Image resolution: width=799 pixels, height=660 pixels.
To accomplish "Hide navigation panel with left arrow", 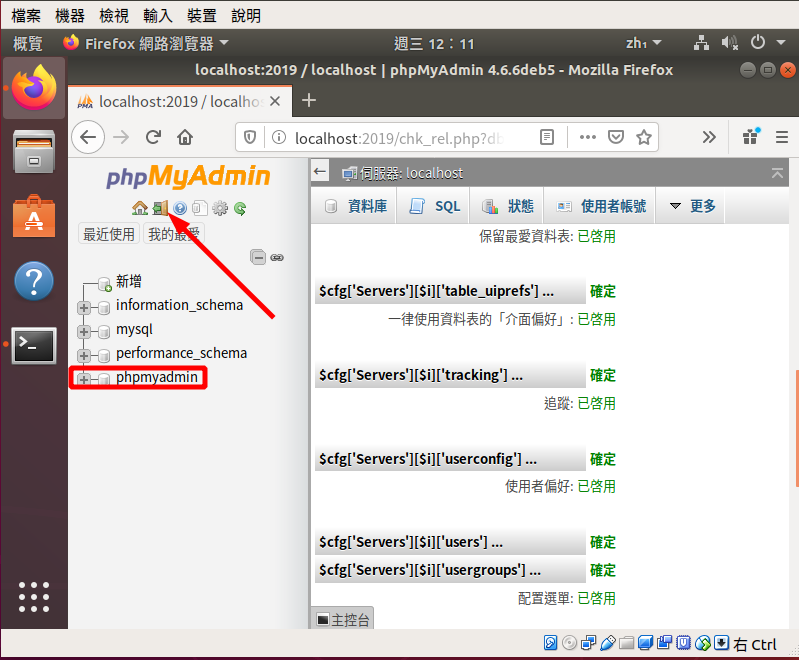I will tap(320, 172).
